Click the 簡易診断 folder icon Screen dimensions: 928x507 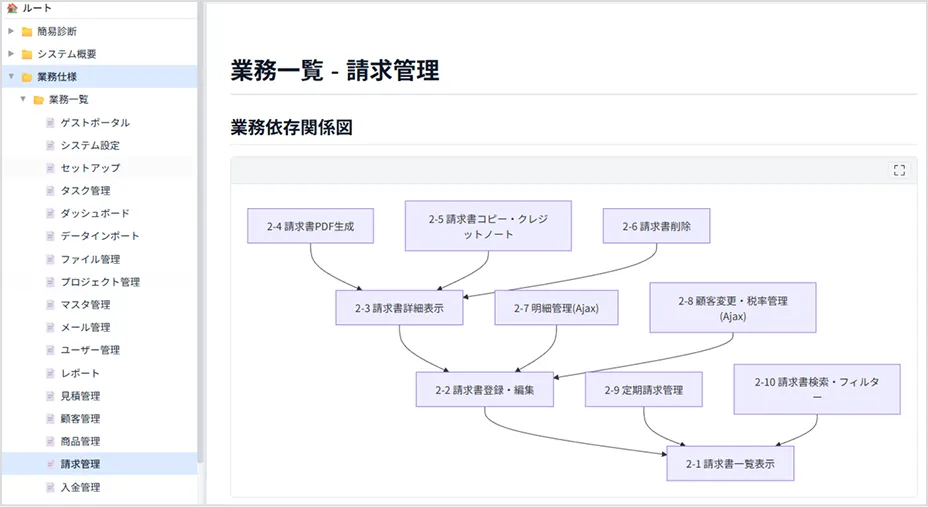(x=27, y=31)
